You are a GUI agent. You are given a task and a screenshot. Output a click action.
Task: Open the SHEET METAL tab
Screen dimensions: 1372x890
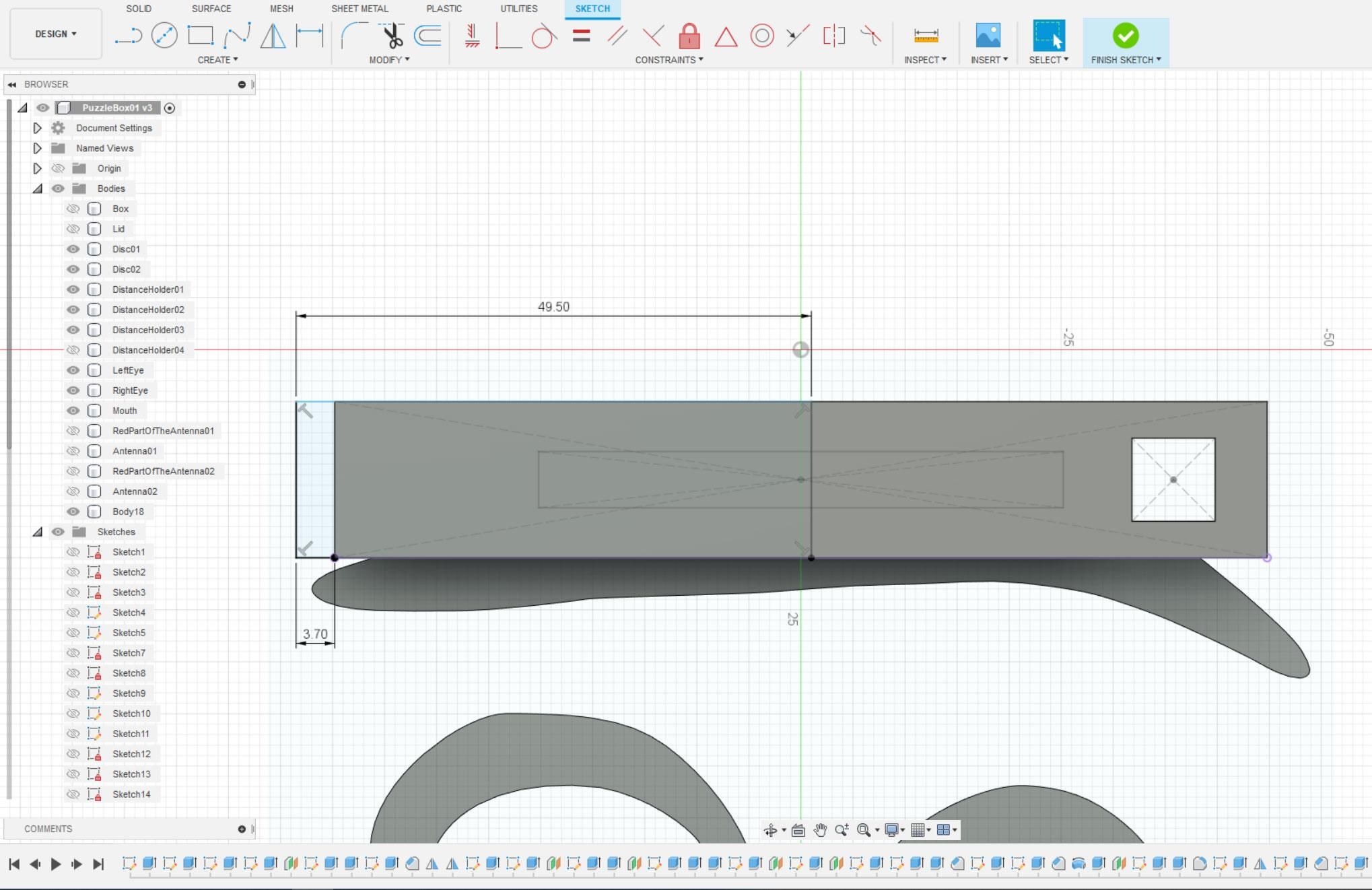(x=359, y=9)
